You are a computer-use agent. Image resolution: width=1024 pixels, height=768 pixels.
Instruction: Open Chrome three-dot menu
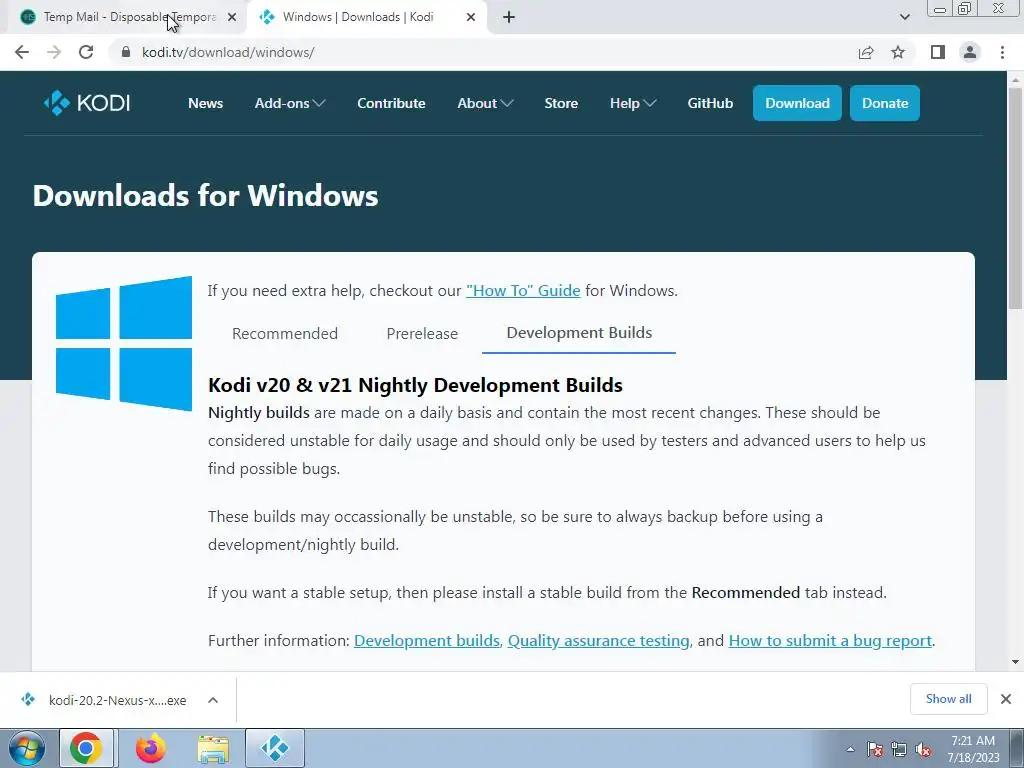[1002, 52]
